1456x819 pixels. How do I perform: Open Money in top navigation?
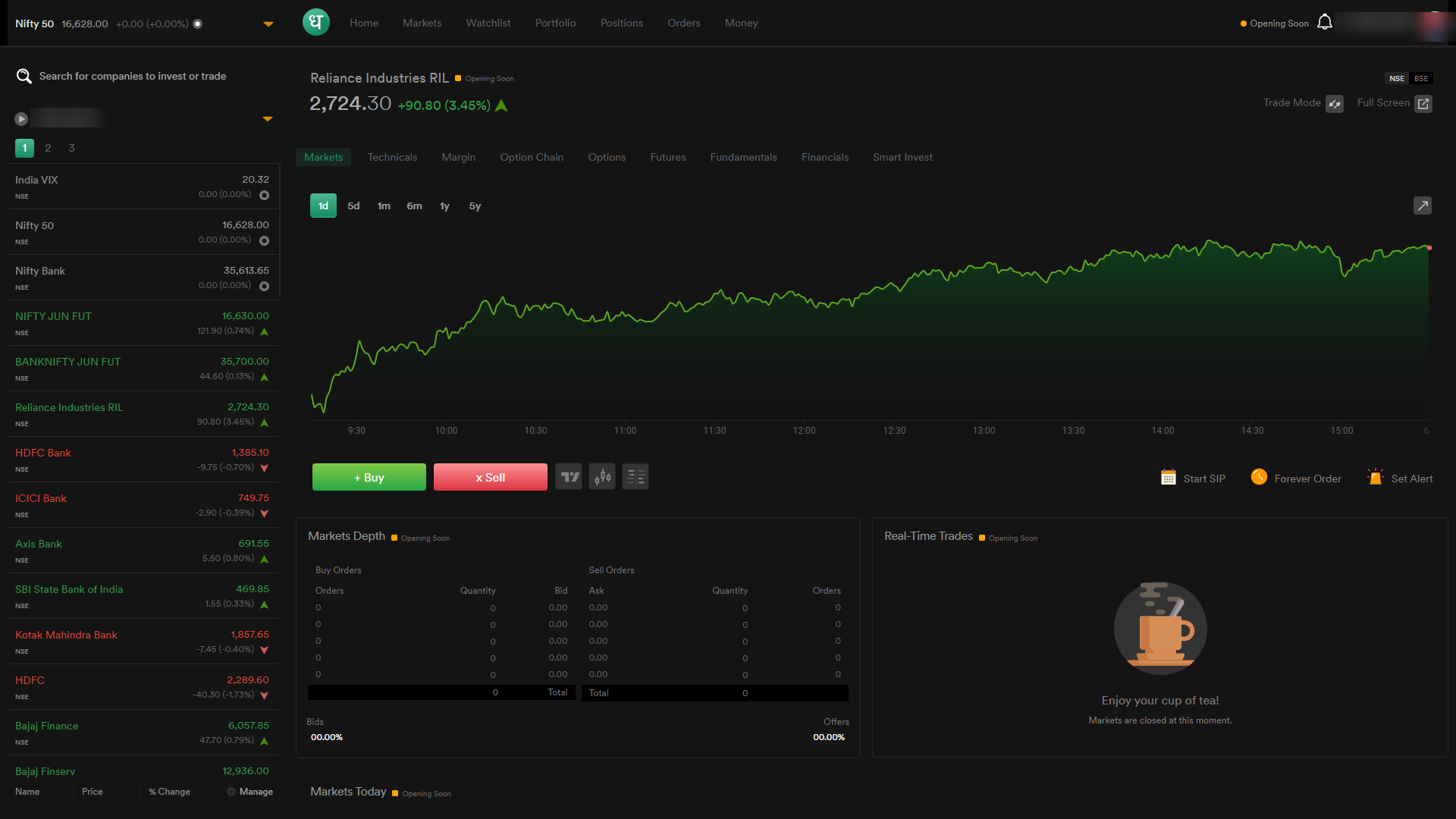click(741, 23)
